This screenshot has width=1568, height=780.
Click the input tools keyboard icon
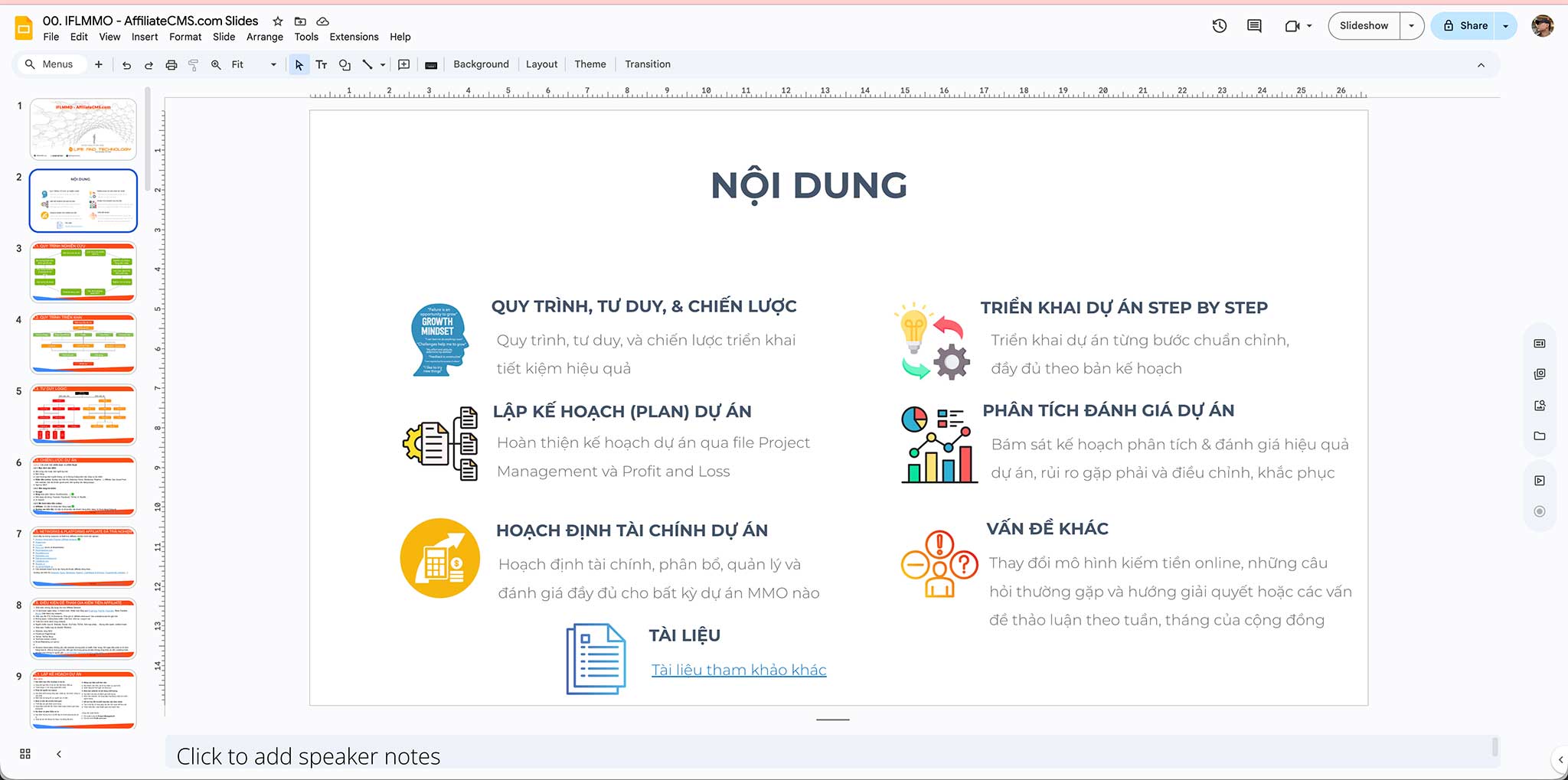click(431, 65)
